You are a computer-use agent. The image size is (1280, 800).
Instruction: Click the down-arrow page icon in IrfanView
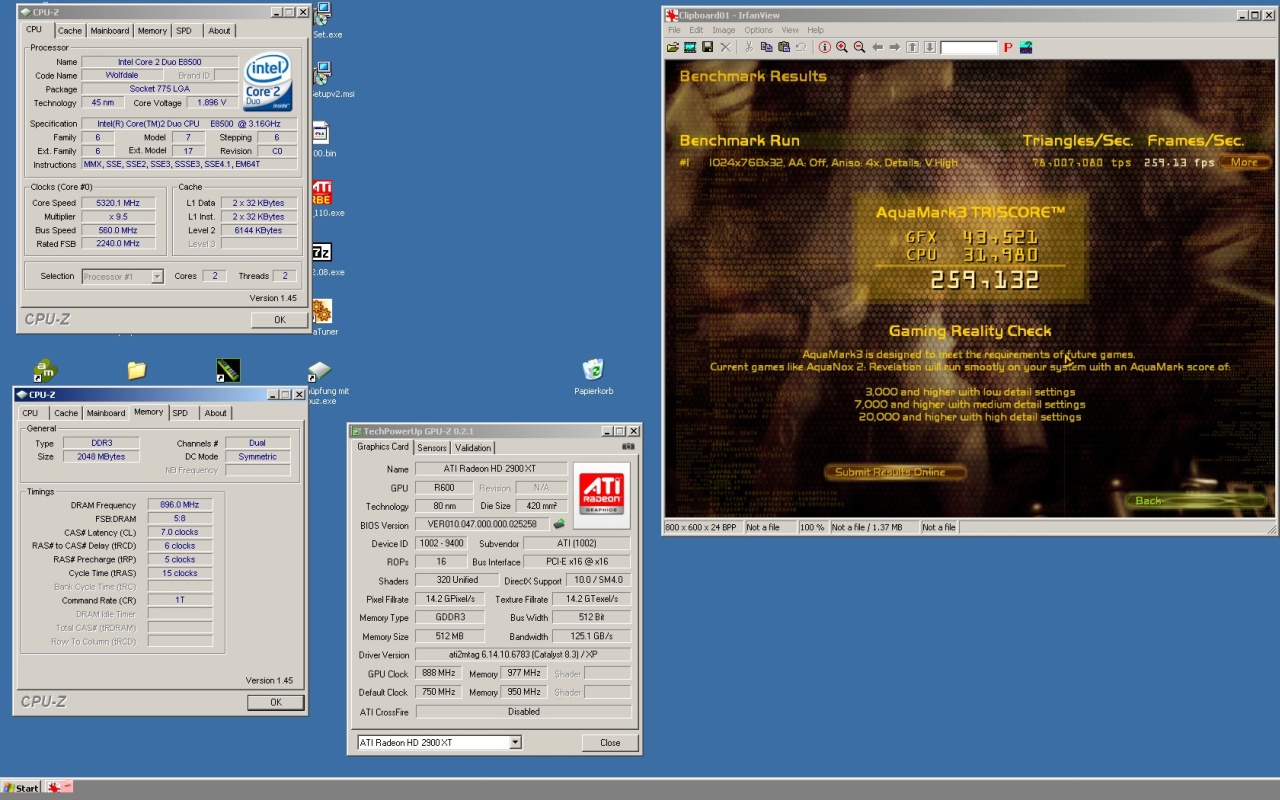pos(929,47)
